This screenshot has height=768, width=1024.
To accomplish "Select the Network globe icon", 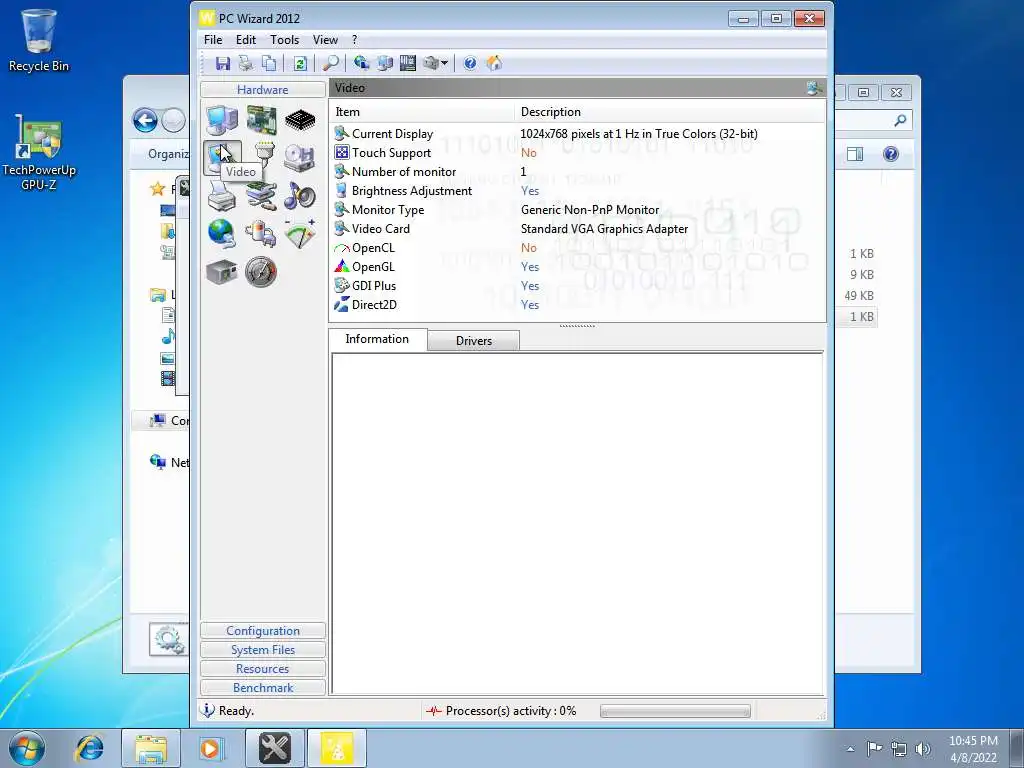I will pyautogui.click(x=222, y=234).
